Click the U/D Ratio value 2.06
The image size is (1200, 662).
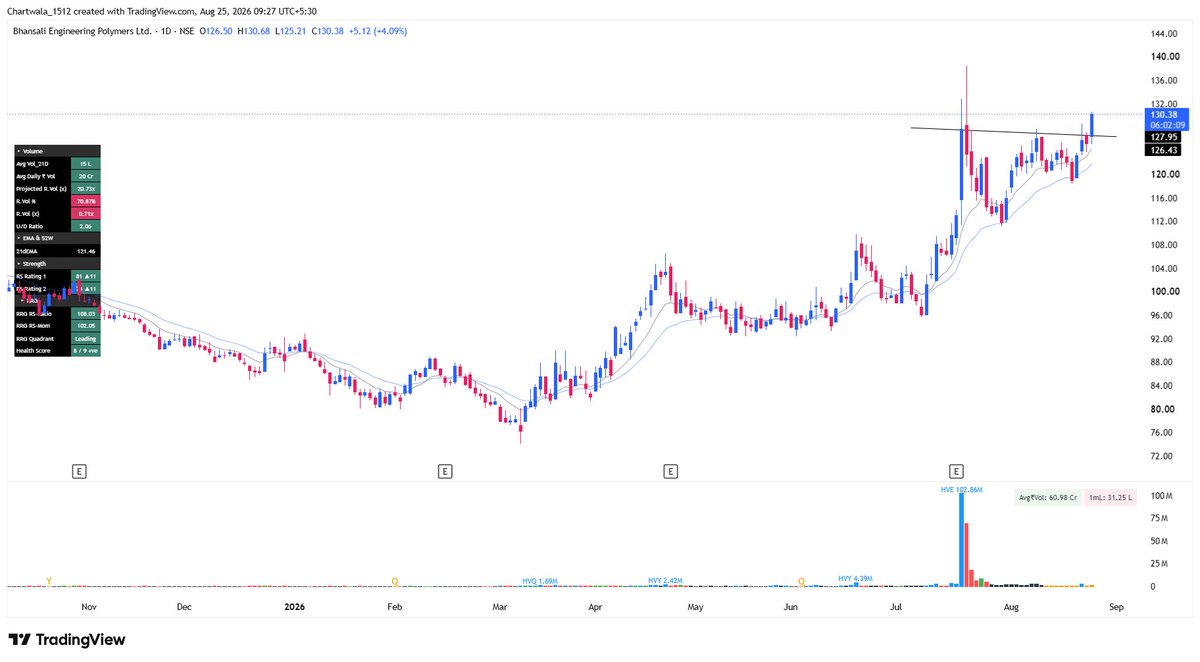(85, 226)
